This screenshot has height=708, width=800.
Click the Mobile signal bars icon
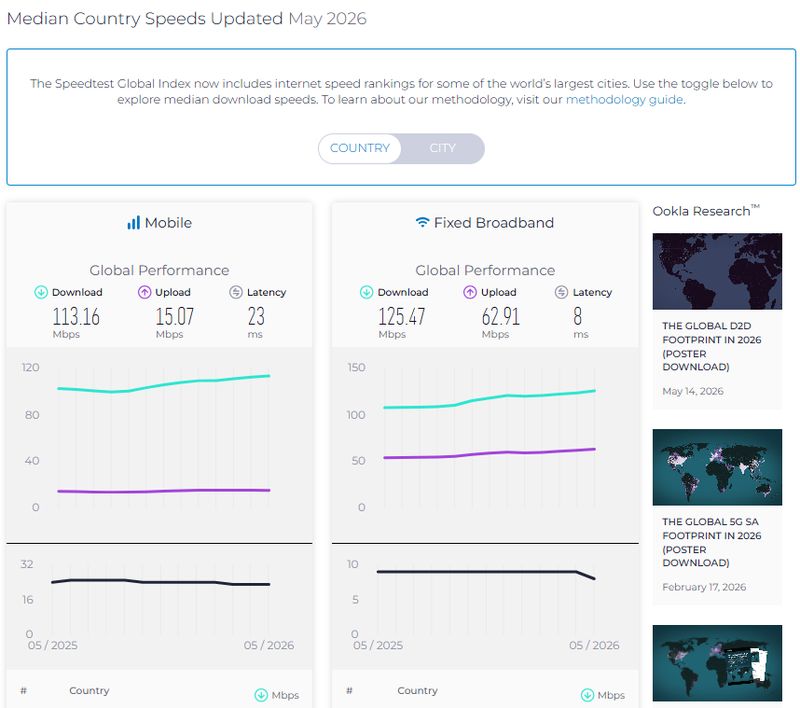click(x=133, y=223)
